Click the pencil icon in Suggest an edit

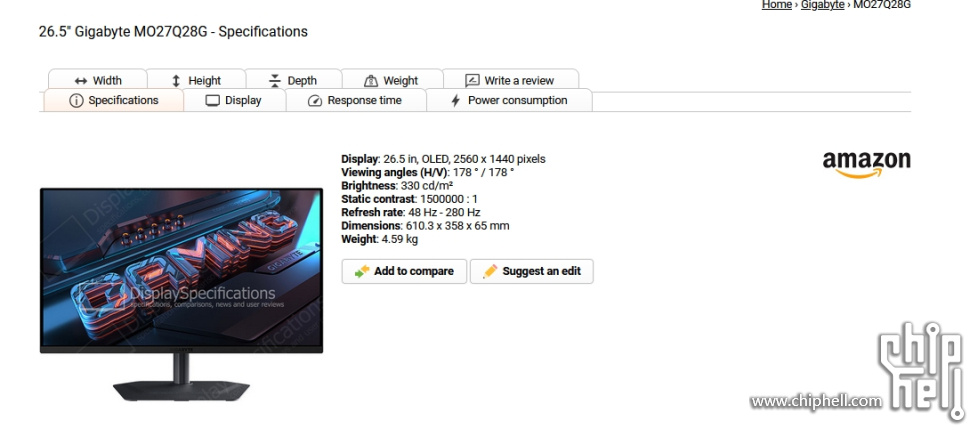coord(490,271)
